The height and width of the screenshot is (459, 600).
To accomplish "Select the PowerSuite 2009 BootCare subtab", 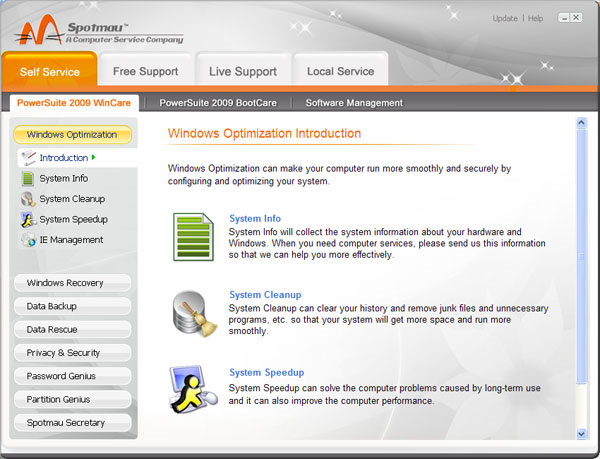I will click(218, 103).
